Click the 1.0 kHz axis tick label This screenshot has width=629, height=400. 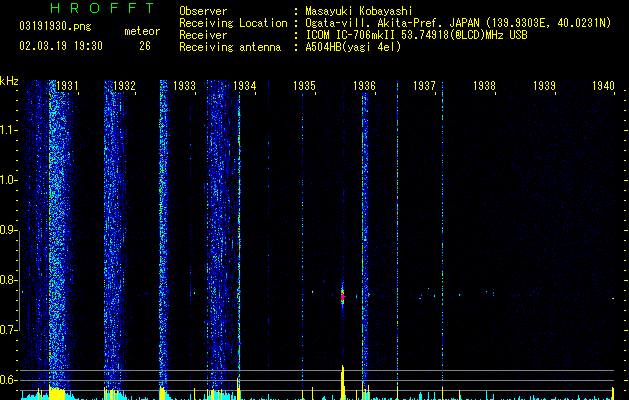[9, 180]
